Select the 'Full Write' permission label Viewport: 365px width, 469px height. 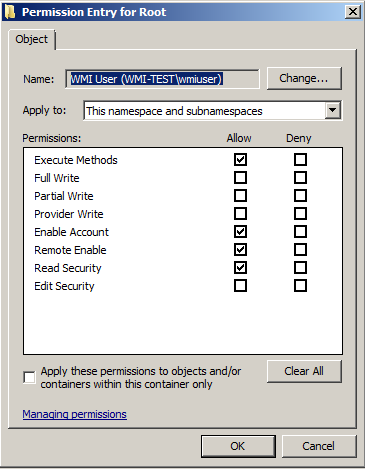(57, 178)
